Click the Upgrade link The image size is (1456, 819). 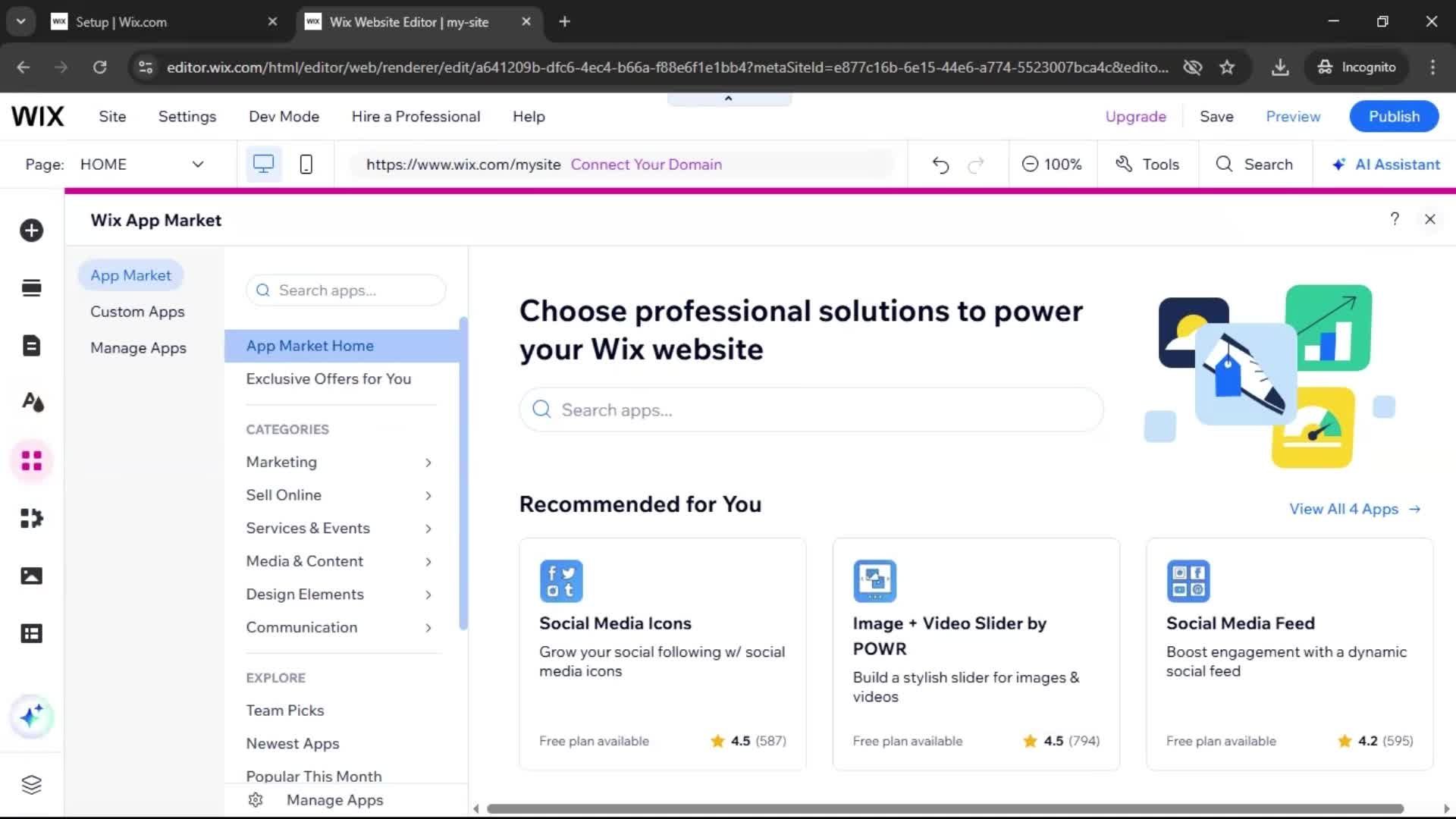coord(1135,117)
